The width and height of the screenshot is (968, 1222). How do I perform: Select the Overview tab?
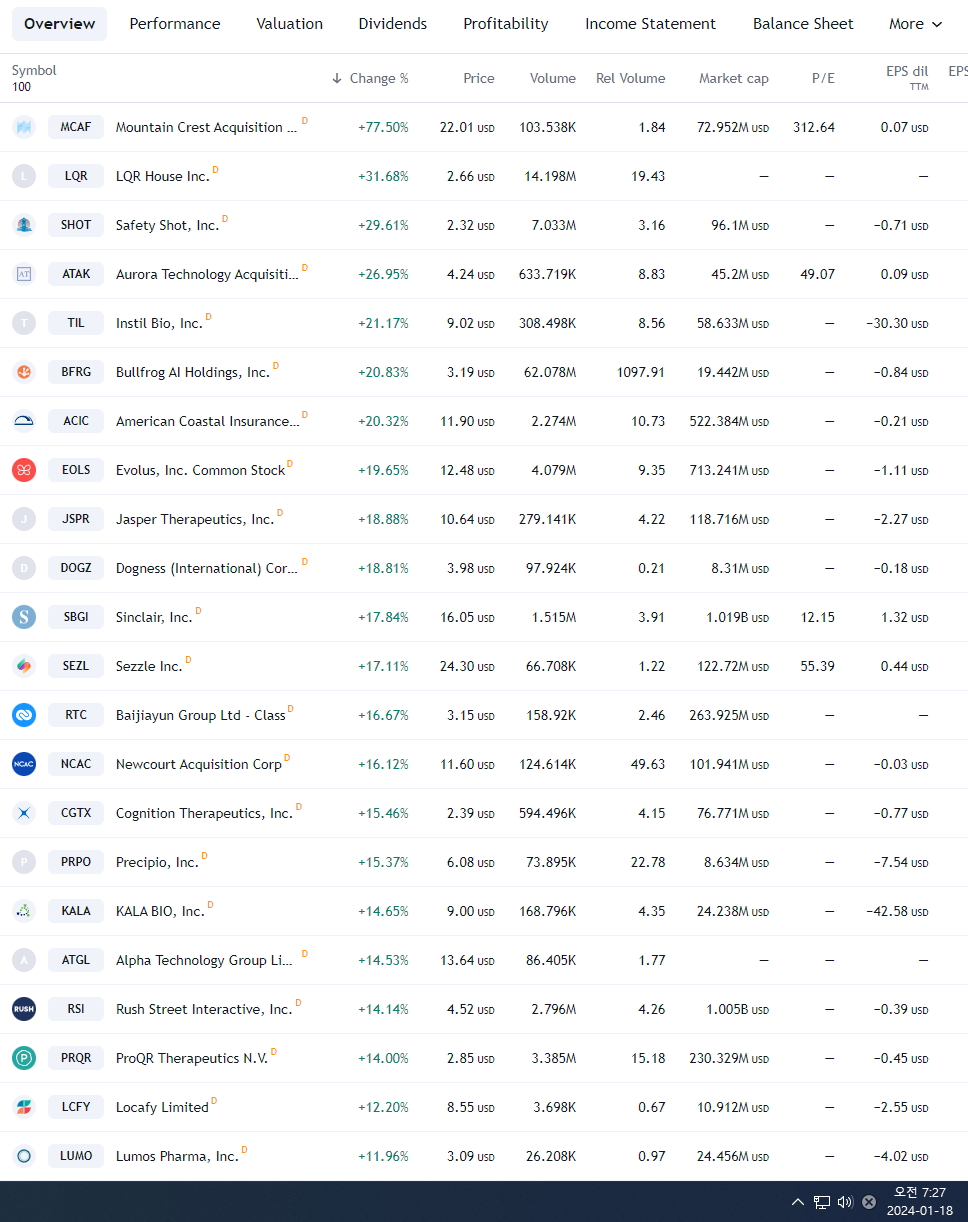tap(60, 24)
